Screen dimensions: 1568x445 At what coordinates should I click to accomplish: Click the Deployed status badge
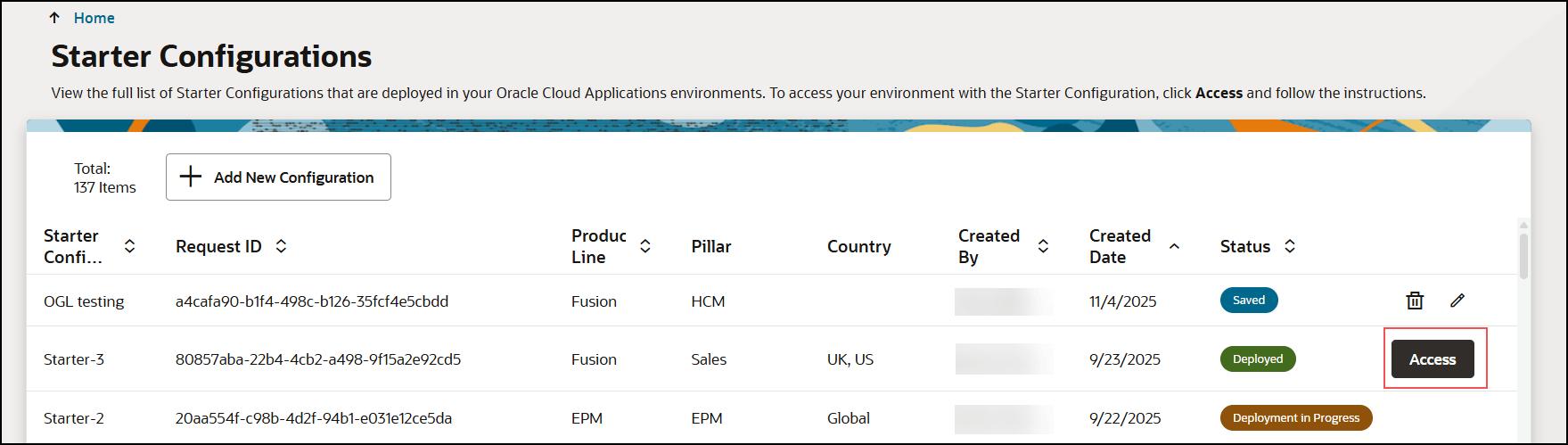click(x=1257, y=359)
